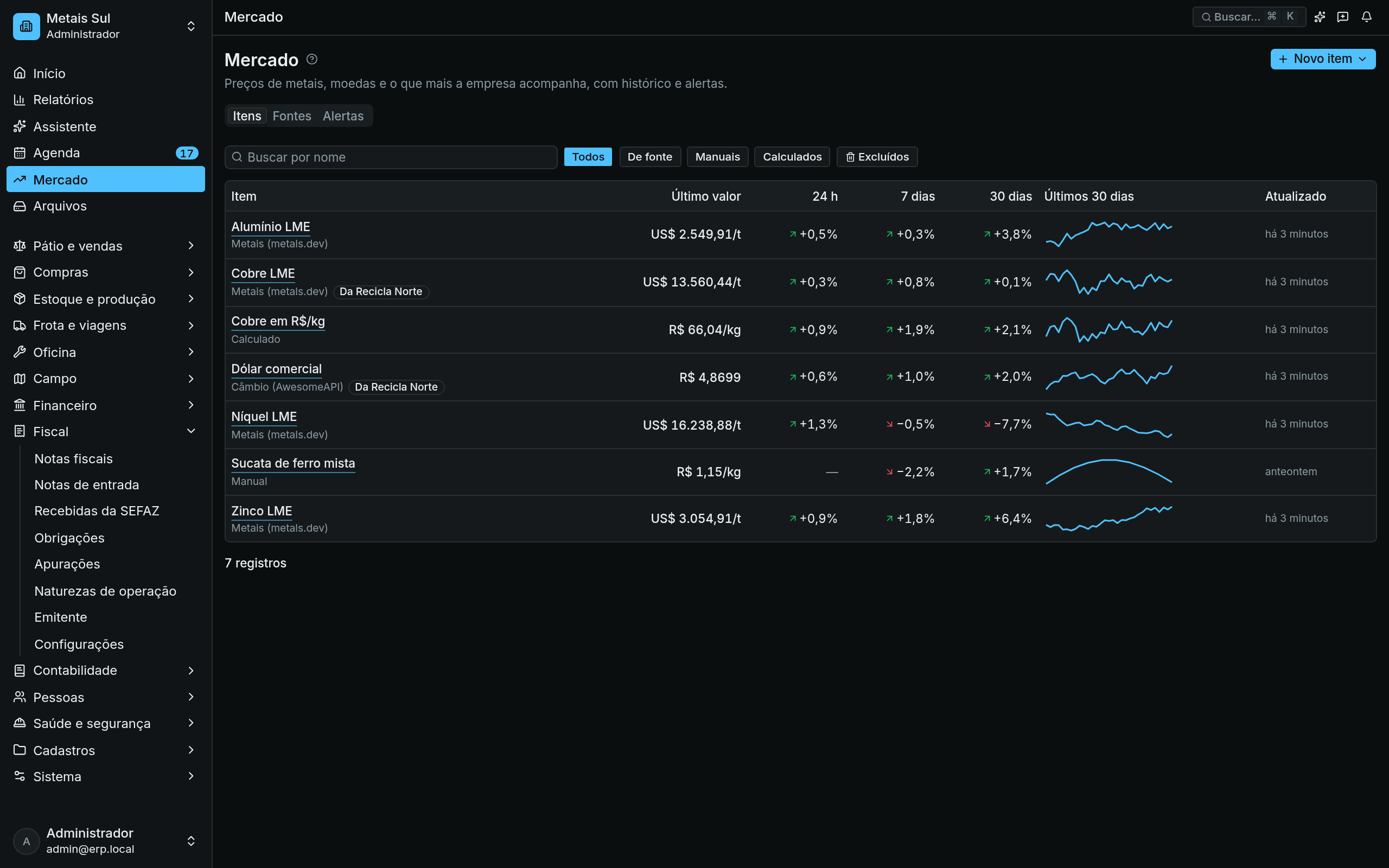
Task: Click the Buscar por nome search field
Action: pyautogui.click(x=391, y=157)
